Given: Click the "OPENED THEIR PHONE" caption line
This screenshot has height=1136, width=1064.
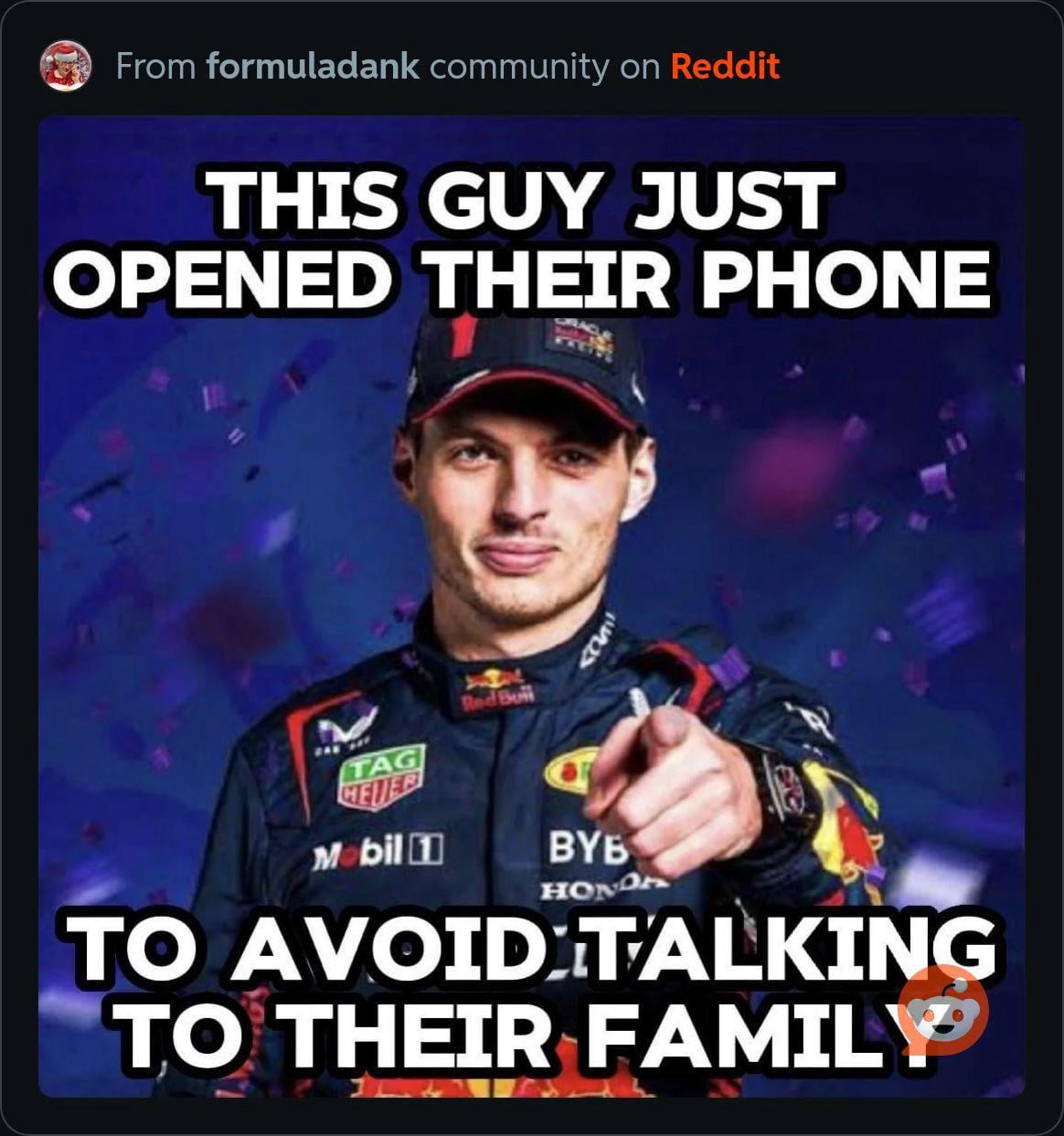Looking at the screenshot, I should [522, 279].
